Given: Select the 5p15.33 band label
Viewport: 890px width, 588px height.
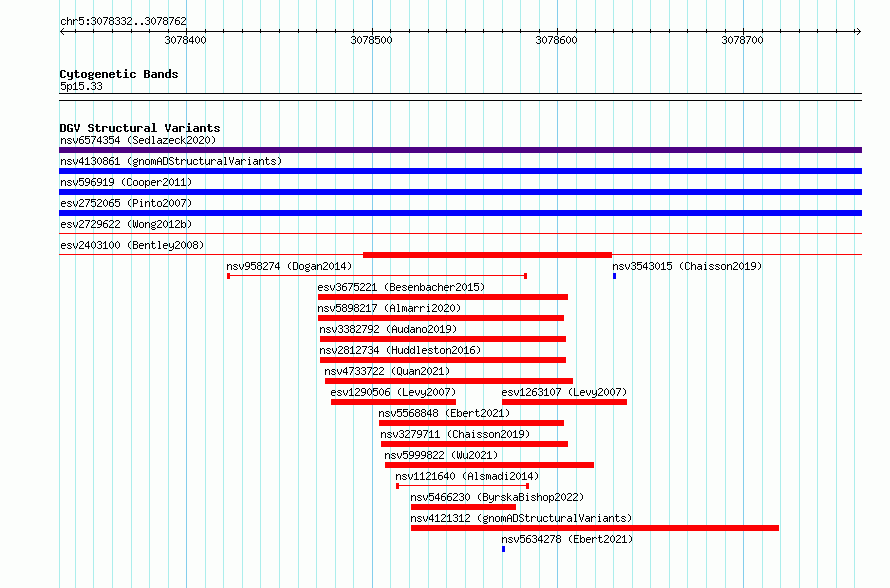Looking at the screenshot, I should pyautogui.click(x=81, y=86).
